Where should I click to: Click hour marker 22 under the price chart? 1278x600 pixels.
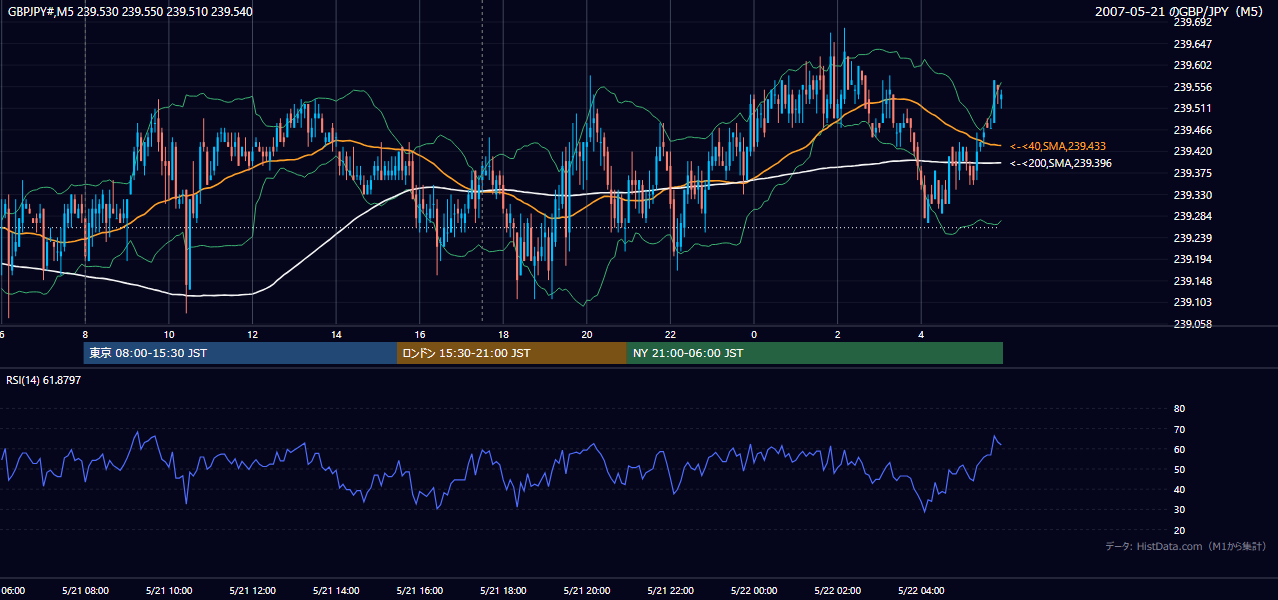(670, 334)
